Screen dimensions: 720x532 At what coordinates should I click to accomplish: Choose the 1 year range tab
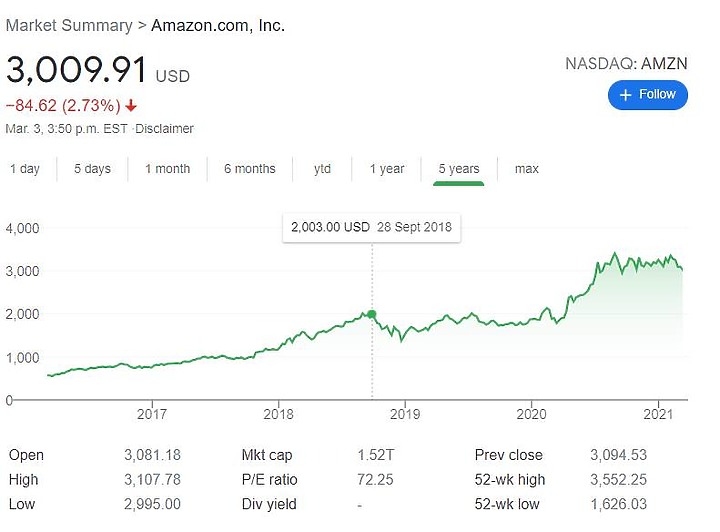click(387, 169)
